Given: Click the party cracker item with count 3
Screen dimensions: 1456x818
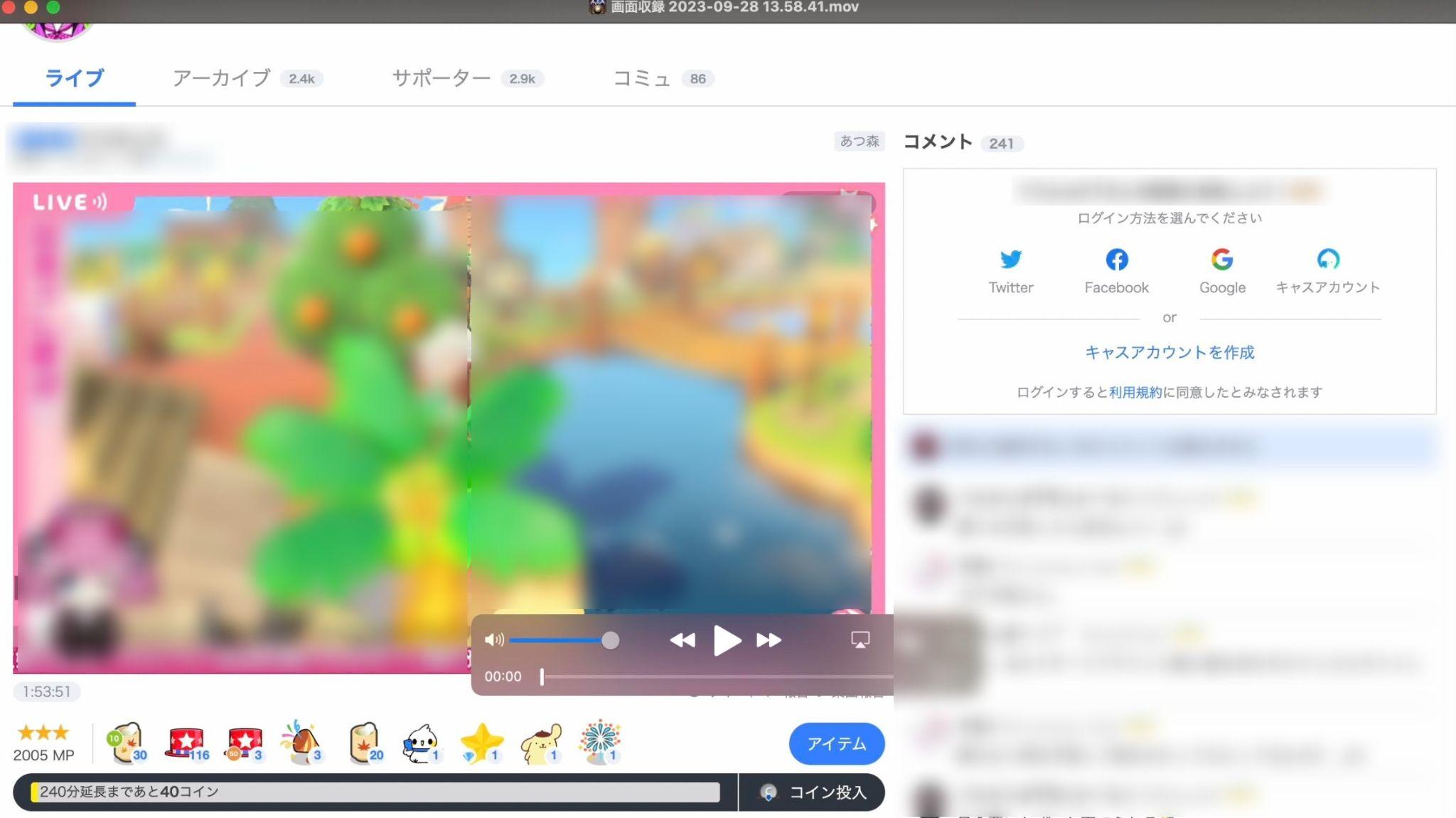Looking at the screenshot, I should coord(302,743).
